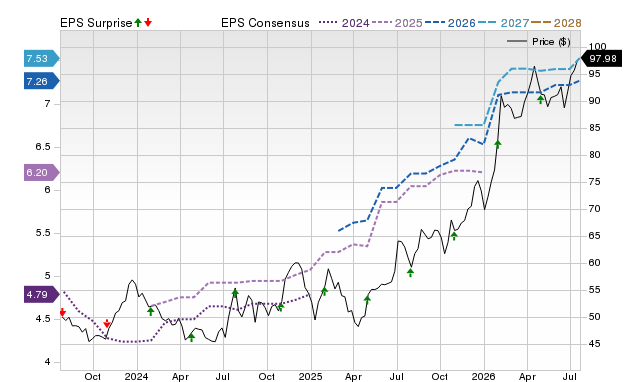
Task: Click the EPS Consensus legend label
Action: pos(265,23)
